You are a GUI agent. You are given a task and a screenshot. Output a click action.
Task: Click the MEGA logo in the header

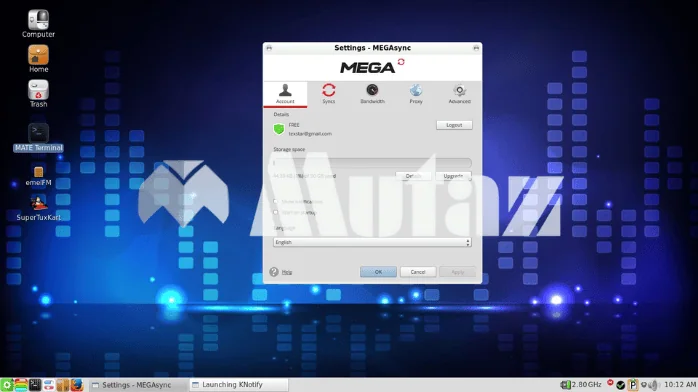pos(372,67)
